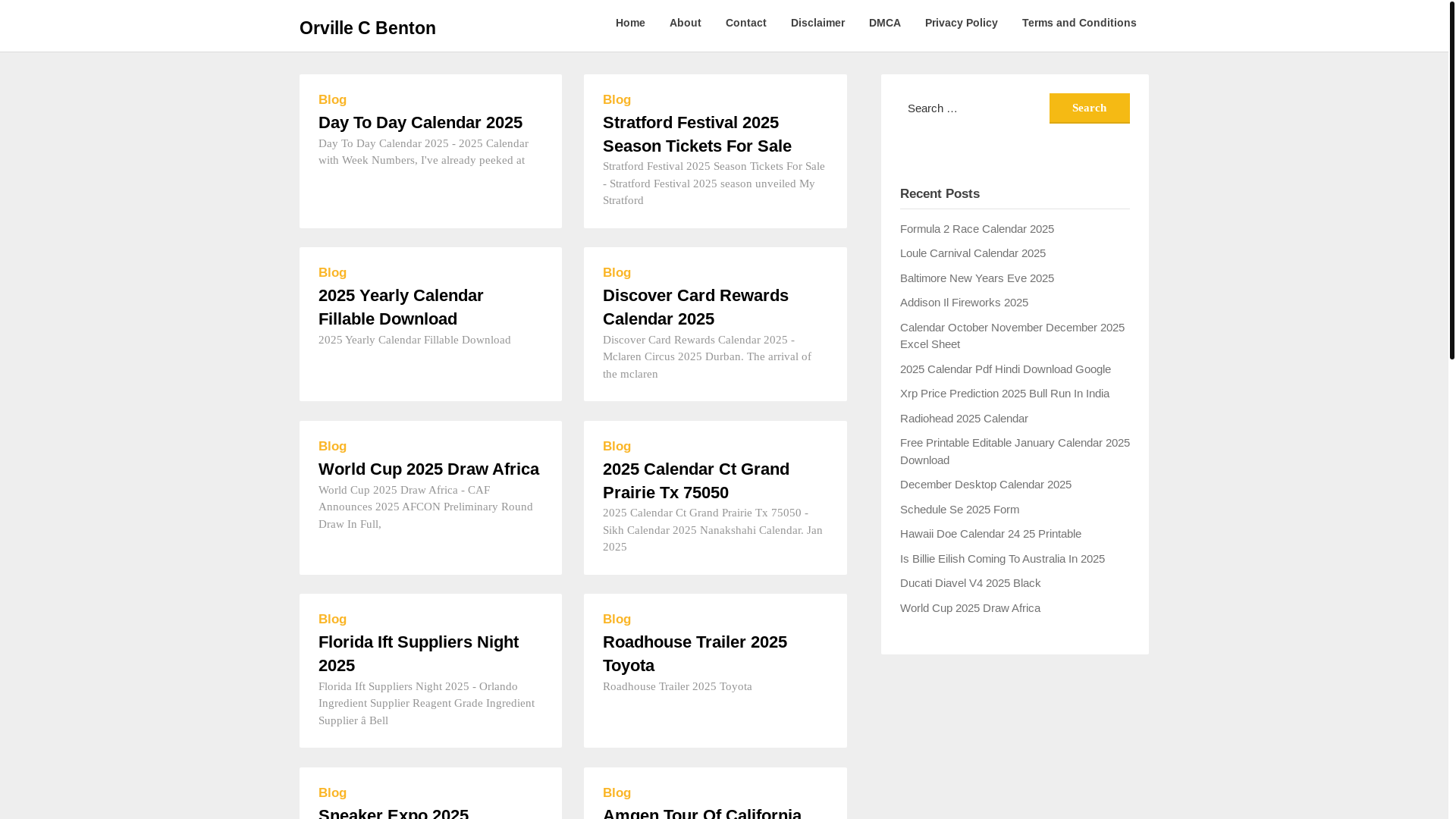The width and height of the screenshot is (1456, 819).
Task: Open Baltimore New Years Eve 2025 link
Action: [977, 278]
